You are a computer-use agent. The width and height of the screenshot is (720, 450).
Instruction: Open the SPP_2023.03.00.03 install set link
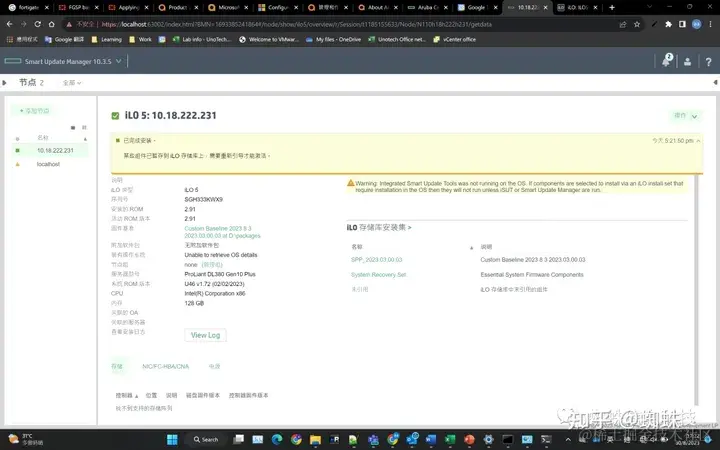pyautogui.click(x=377, y=260)
